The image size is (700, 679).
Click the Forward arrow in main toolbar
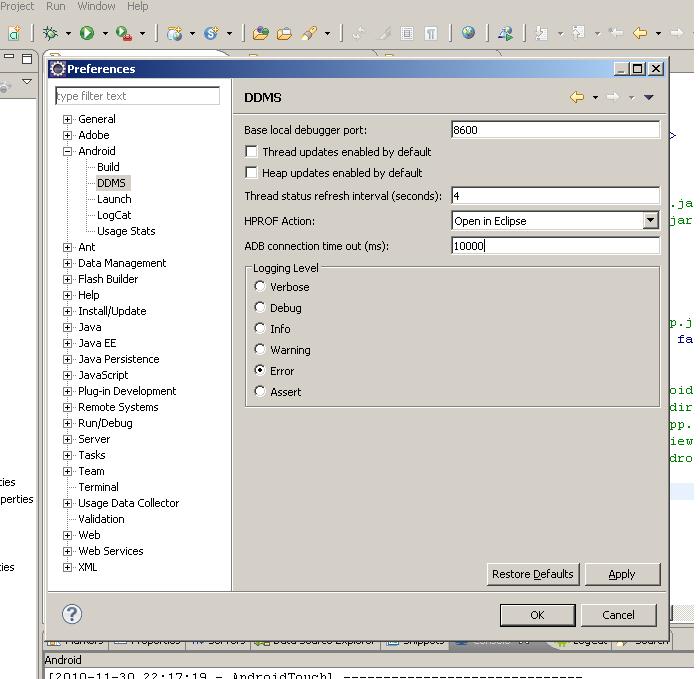(677, 33)
